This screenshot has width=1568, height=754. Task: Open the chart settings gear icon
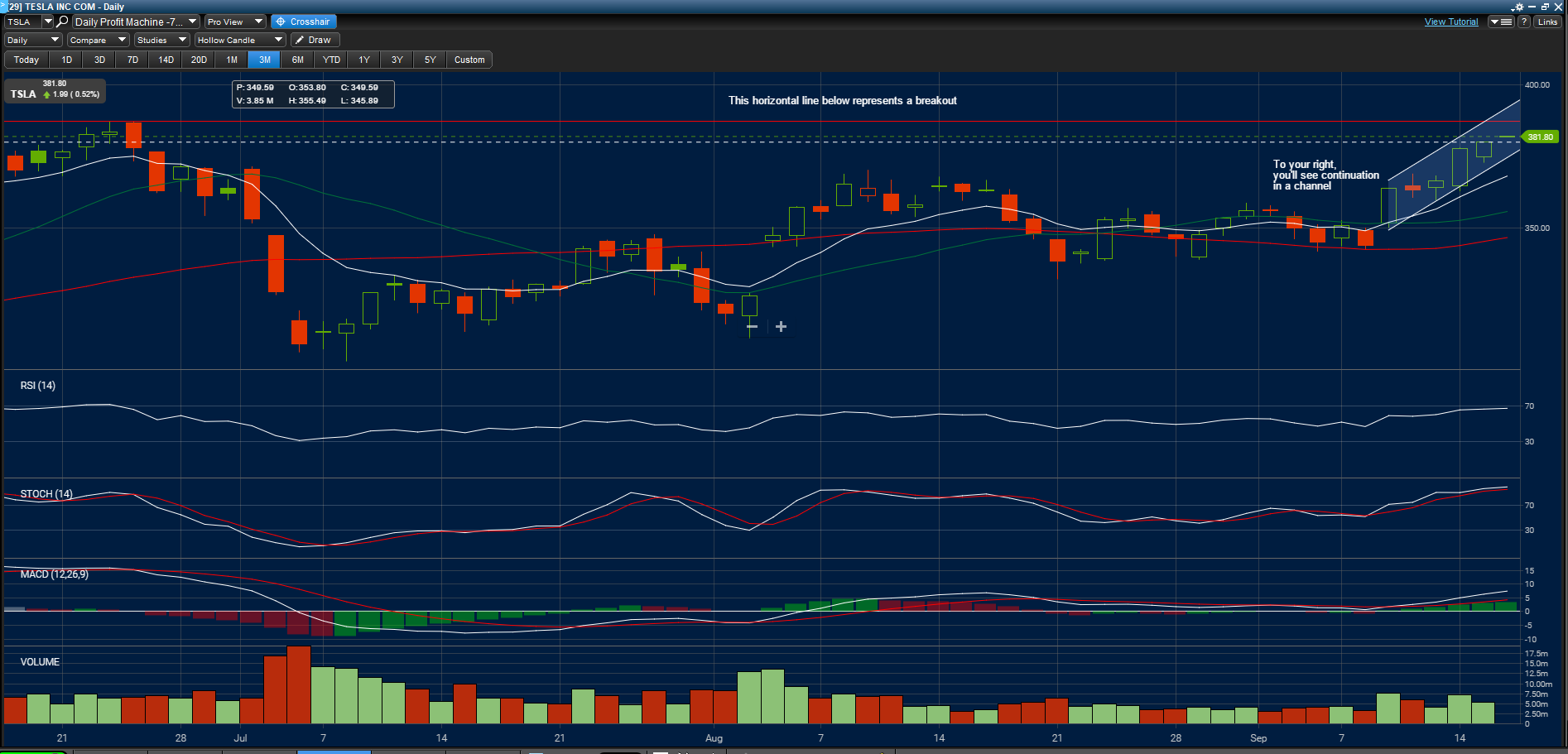(1517, 7)
